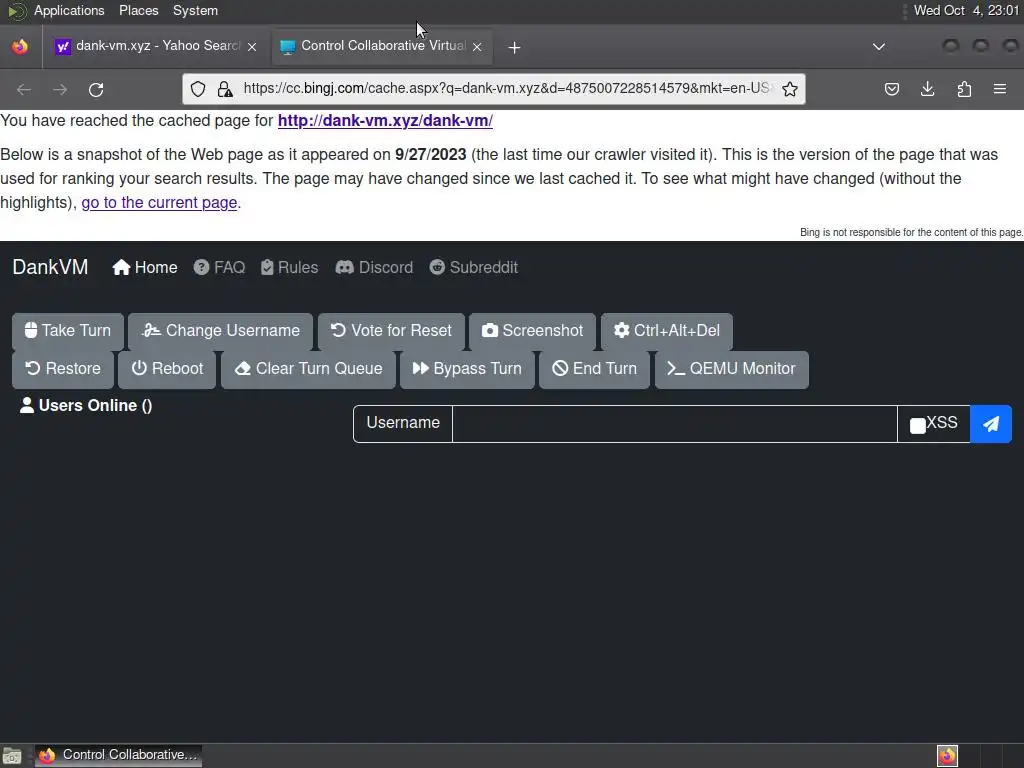Click the Firefox tray icon in bottom panel
Image resolution: width=1024 pixels, height=768 pixels.
pyautogui.click(x=948, y=756)
